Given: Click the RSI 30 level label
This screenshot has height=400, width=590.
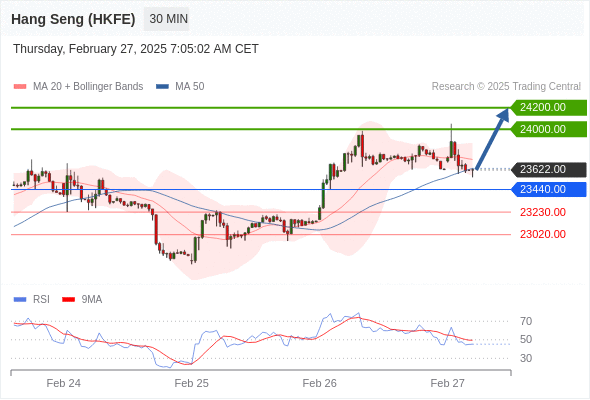Looking at the screenshot, I should [x=526, y=358].
